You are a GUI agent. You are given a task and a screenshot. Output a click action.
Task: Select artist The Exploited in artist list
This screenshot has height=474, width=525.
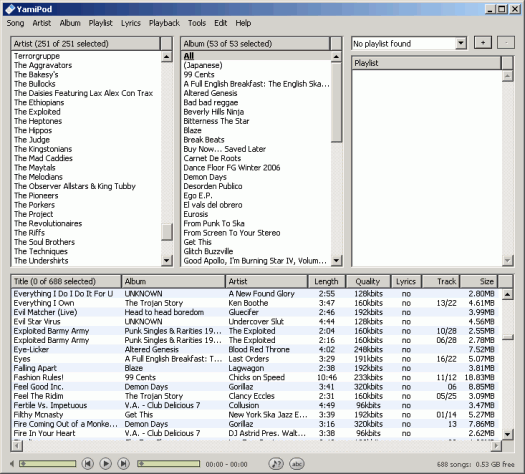click(x=86, y=112)
